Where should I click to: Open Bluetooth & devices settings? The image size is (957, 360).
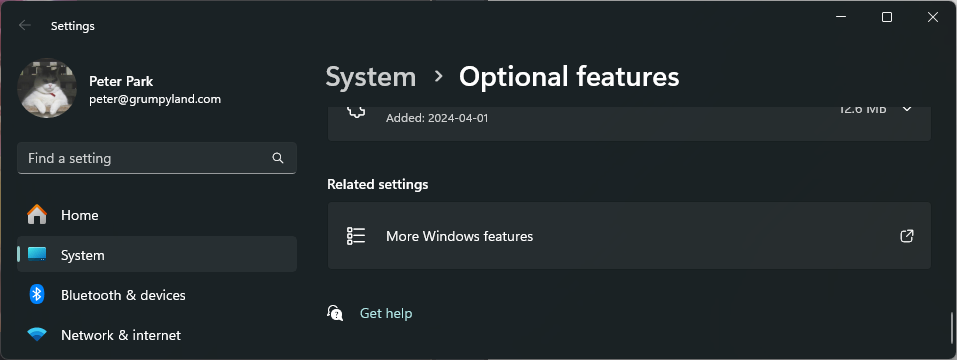157,295
